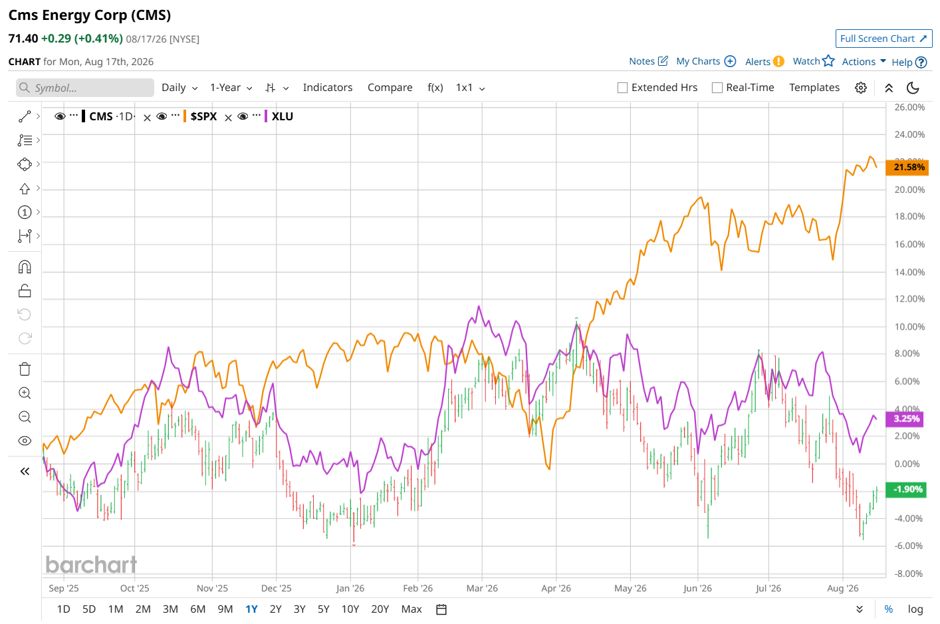940x624 pixels.
Task: Select the trend line drawing tool
Action: [25, 116]
